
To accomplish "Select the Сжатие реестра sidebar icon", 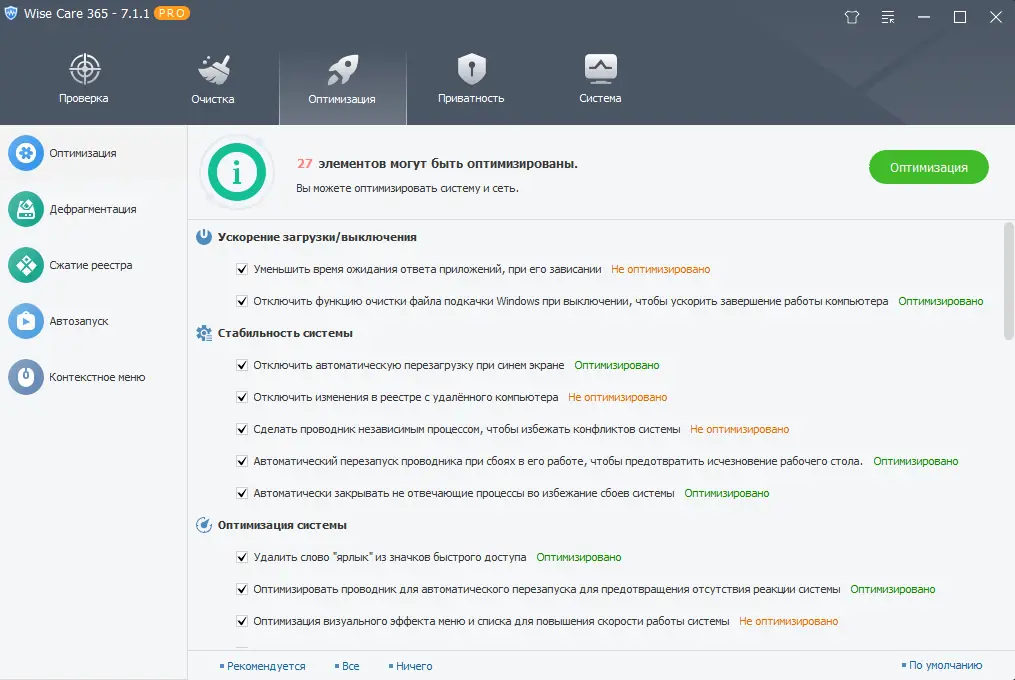I will pyautogui.click(x=26, y=265).
